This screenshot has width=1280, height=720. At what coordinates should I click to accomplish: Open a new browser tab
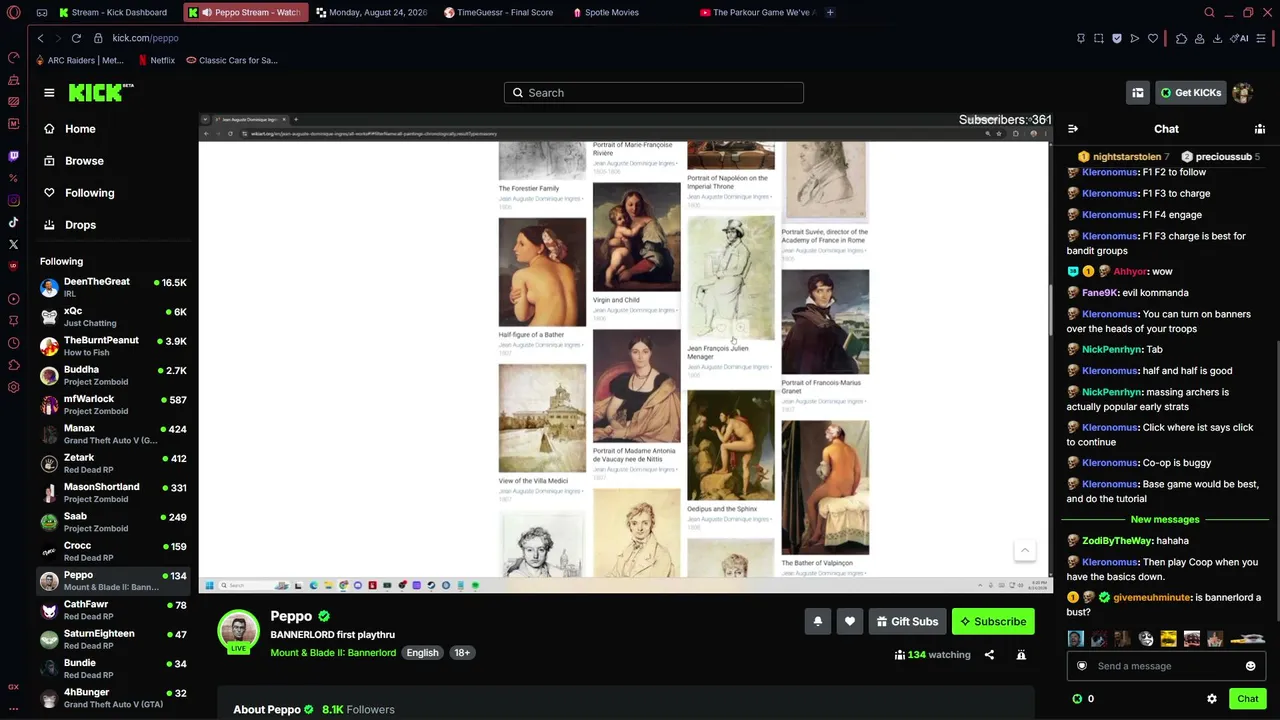[830, 12]
